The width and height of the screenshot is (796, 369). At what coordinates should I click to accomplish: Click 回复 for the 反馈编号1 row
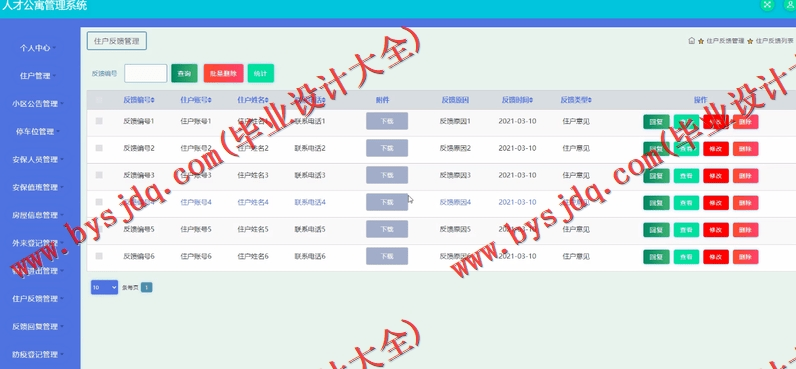click(x=656, y=122)
